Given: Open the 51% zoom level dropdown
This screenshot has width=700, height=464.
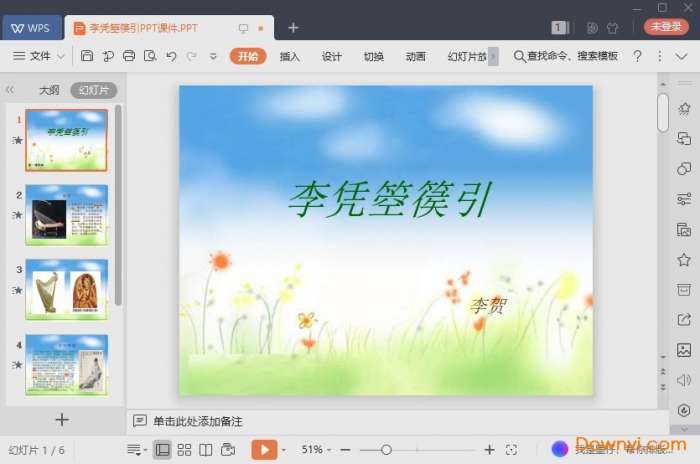Looking at the screenshot, I should [x=316, y=450].
